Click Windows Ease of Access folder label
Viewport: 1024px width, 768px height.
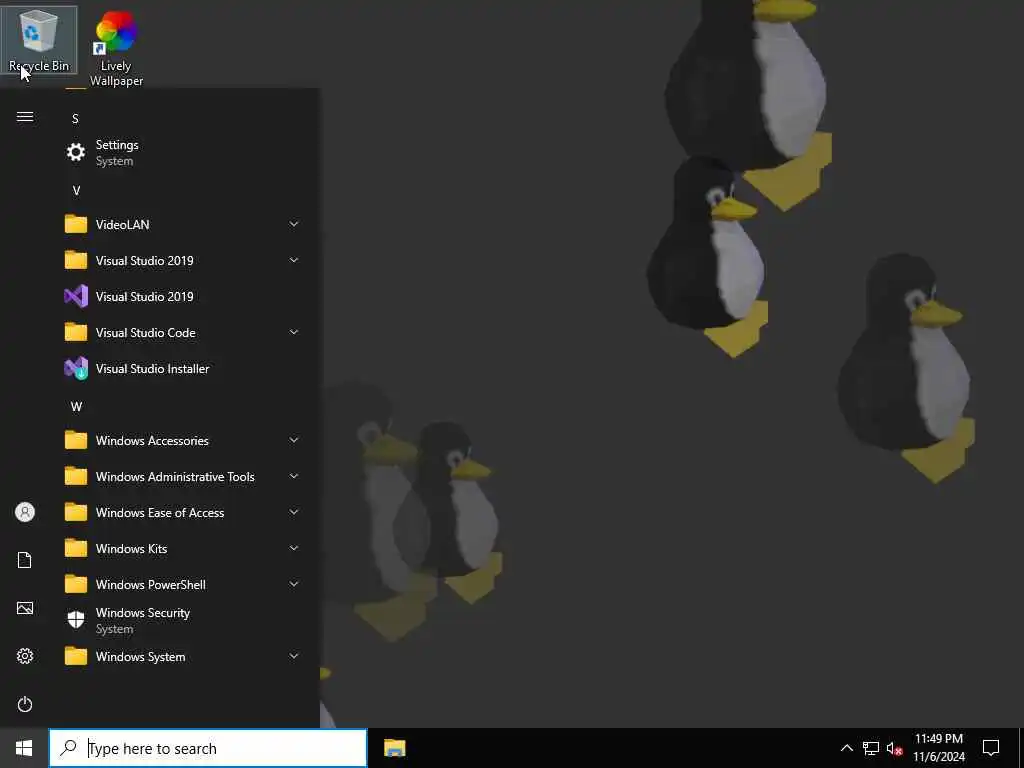(x=160, y=513)
